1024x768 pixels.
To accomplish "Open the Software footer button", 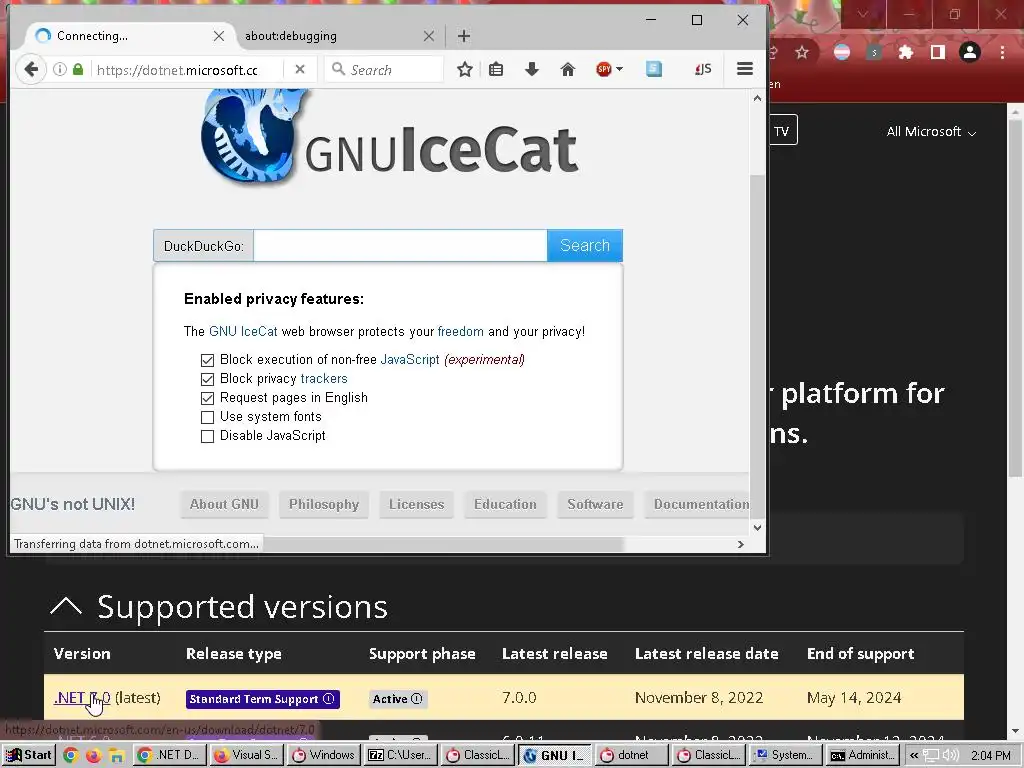I will click(595, 504).
